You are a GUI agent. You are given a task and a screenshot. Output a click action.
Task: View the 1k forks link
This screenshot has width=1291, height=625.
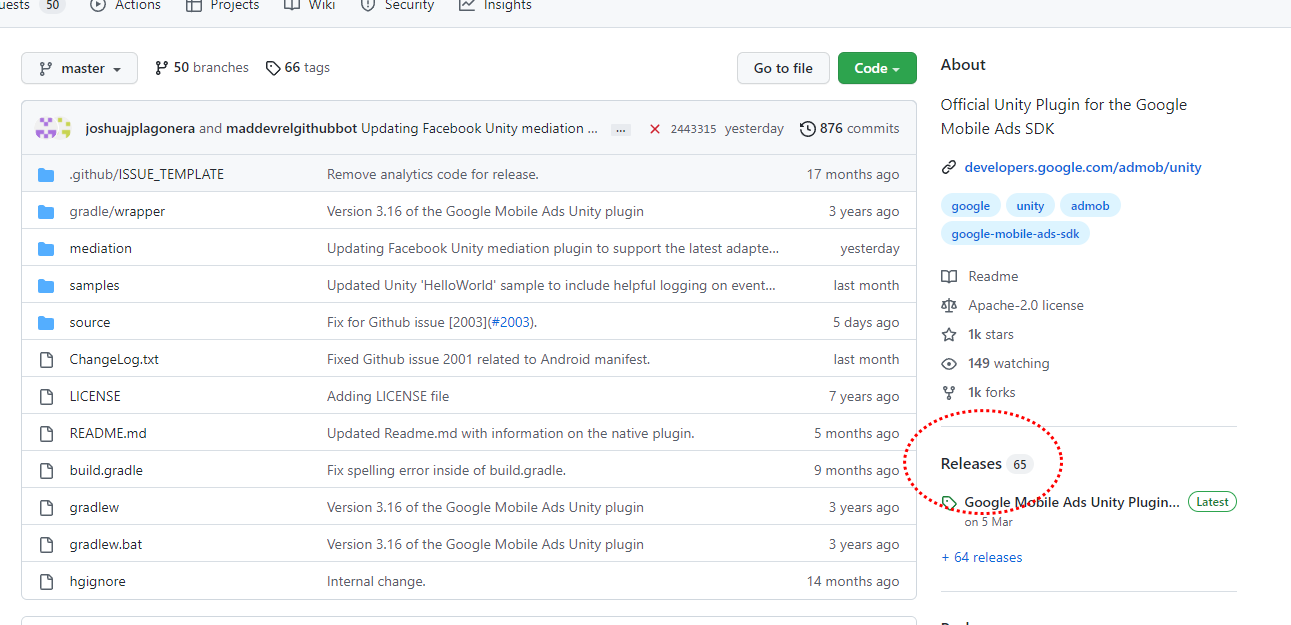[978, 392]
